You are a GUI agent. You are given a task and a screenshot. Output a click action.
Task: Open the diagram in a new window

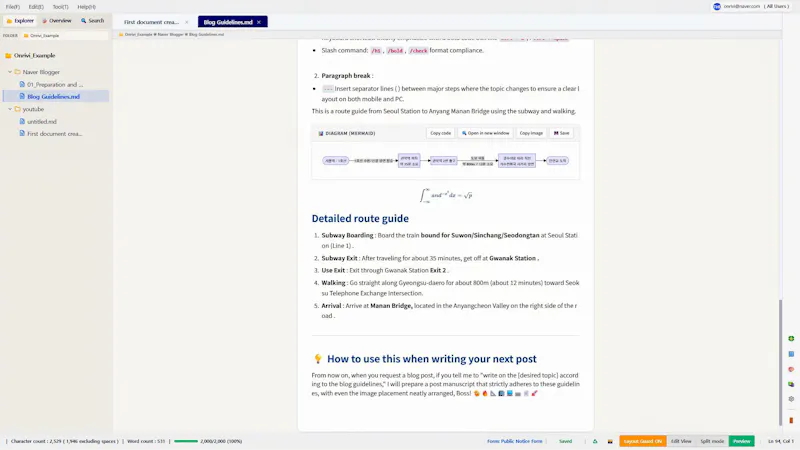tap(485, 133)
